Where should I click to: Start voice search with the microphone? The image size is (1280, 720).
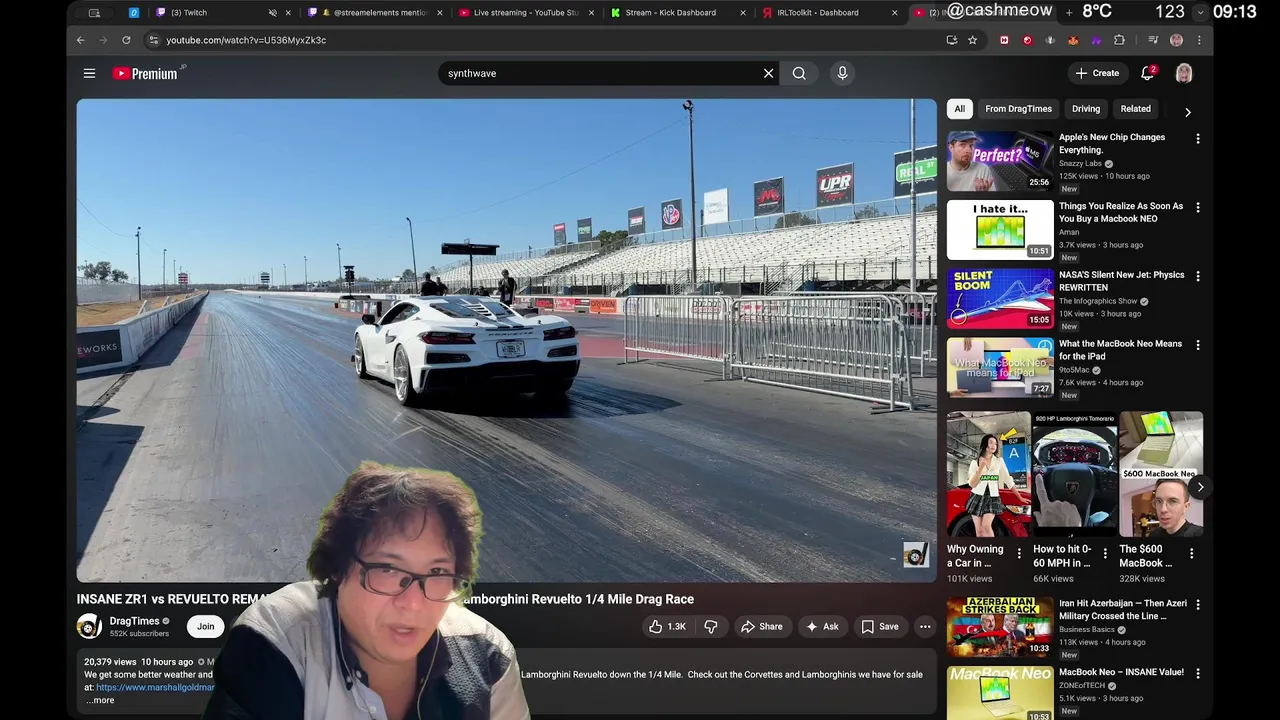[x=842, y=73]
